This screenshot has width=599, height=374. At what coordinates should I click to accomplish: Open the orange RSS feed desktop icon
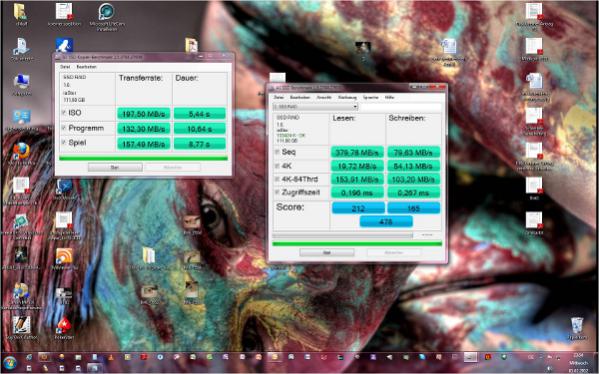pyautogui.click(x=64, y=256)
